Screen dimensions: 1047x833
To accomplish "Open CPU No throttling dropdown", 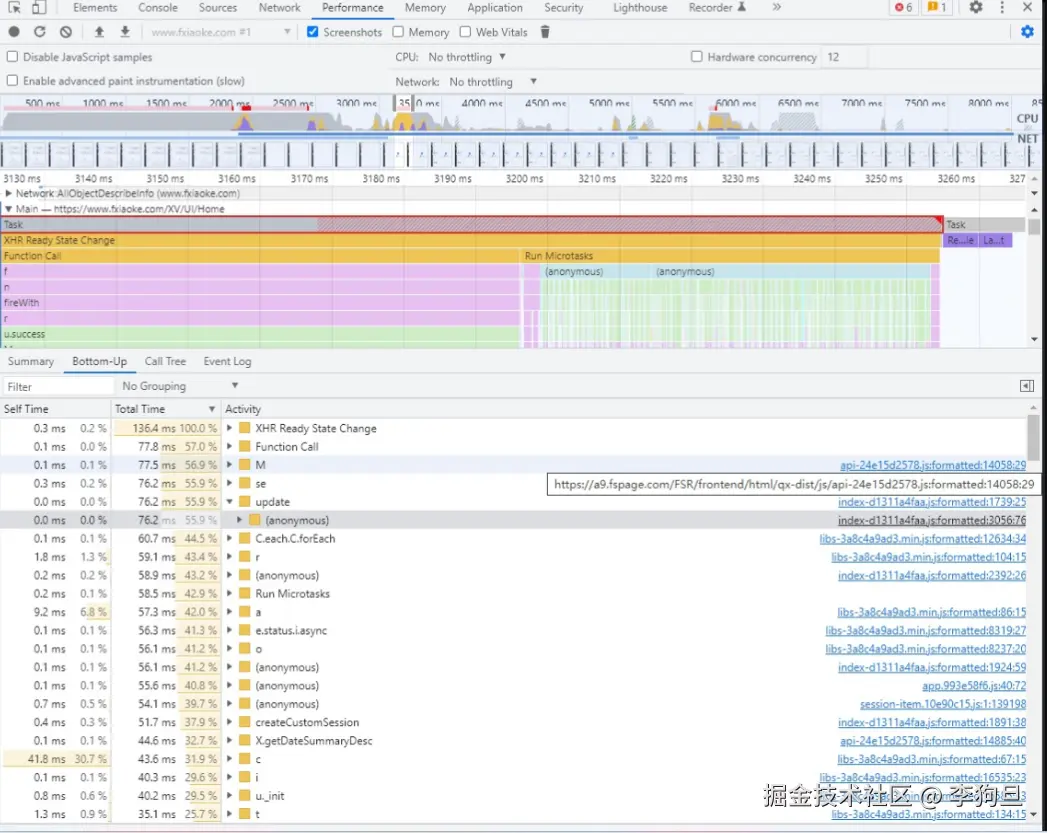I will click(x=467, y=57).
